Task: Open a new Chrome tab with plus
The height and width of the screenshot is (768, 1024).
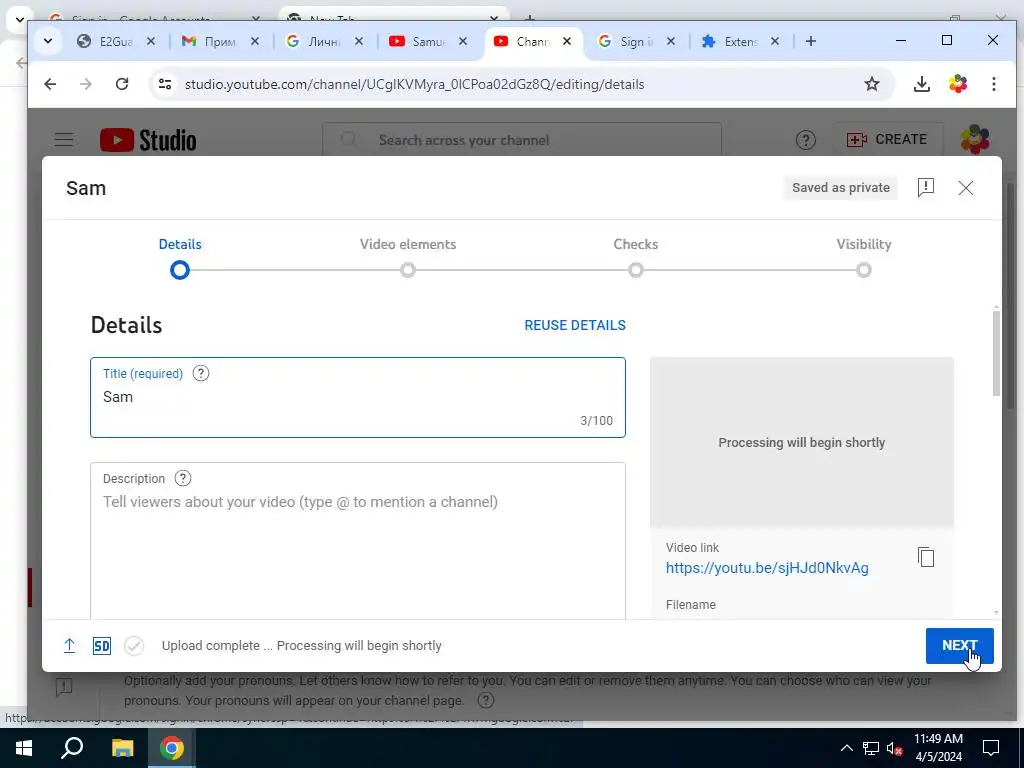Action: 810,41
